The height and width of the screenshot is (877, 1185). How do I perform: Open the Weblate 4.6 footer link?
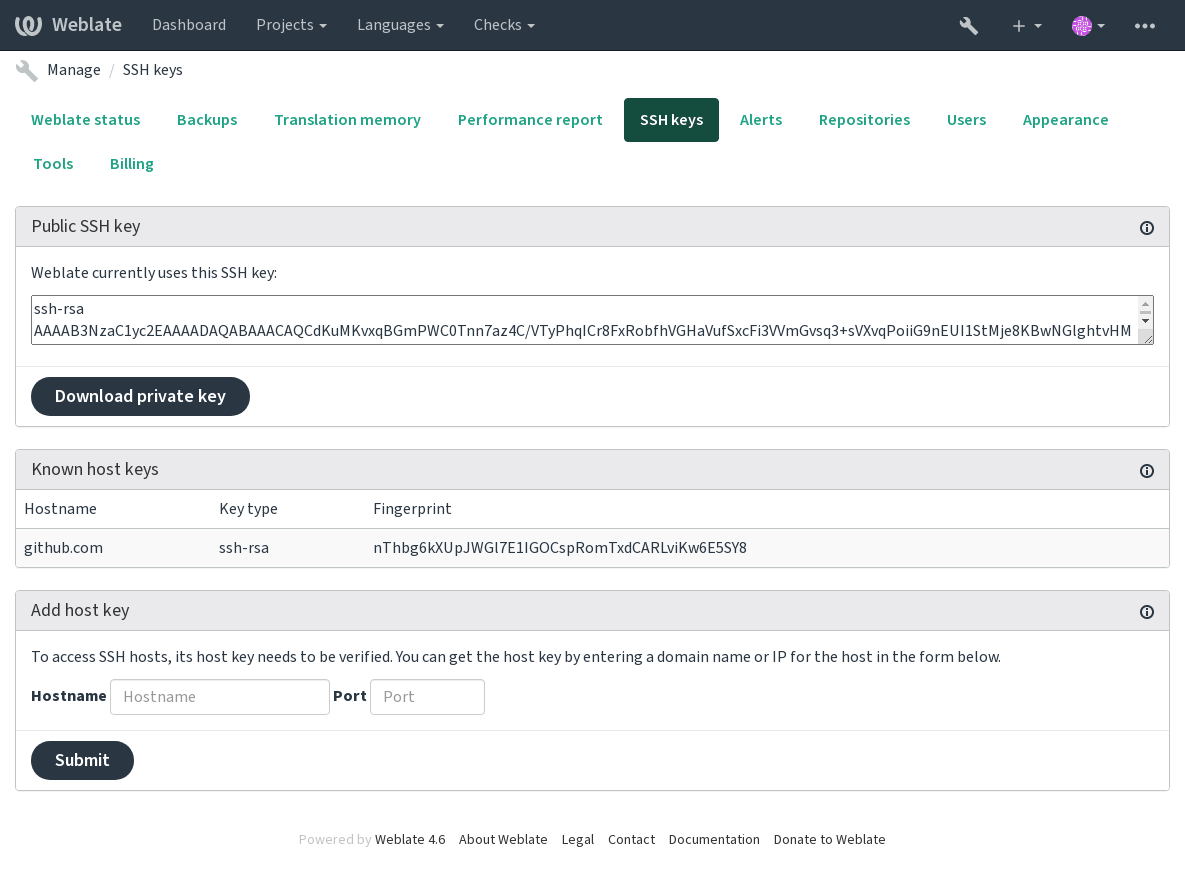(410, 839)
